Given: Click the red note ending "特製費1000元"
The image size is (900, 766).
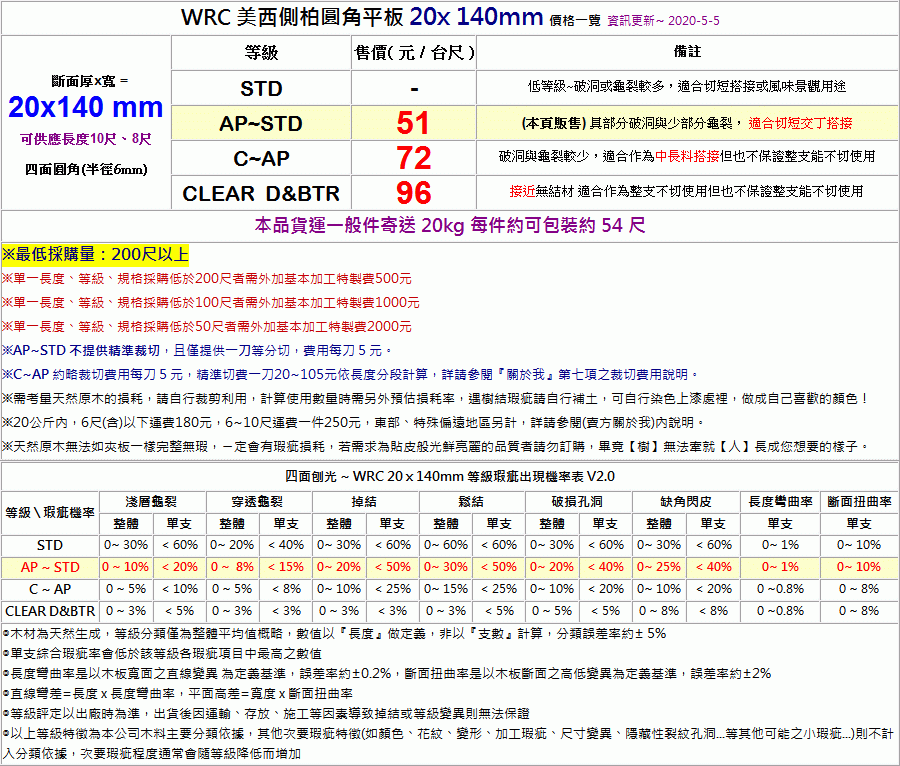Looking at the screenshot, I should tap(211, 302).
